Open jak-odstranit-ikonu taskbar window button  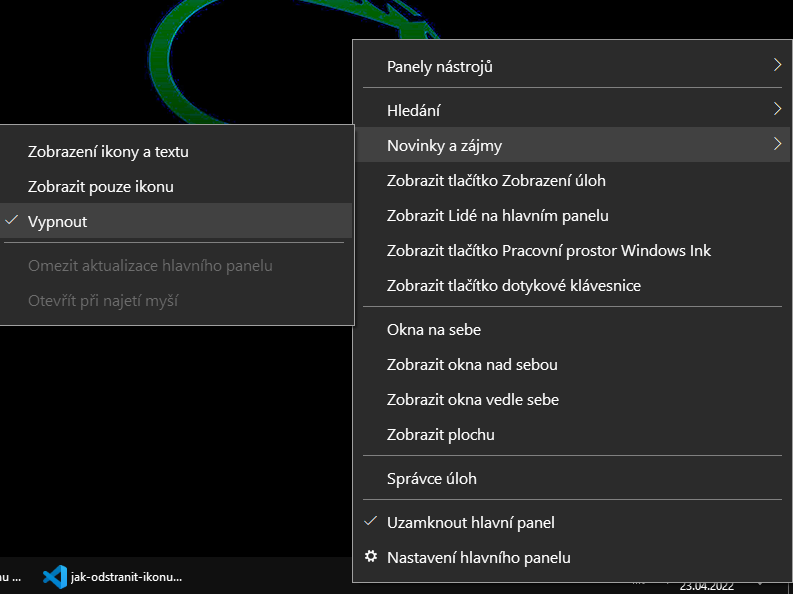pyautogui.click(x=126, y=577)
